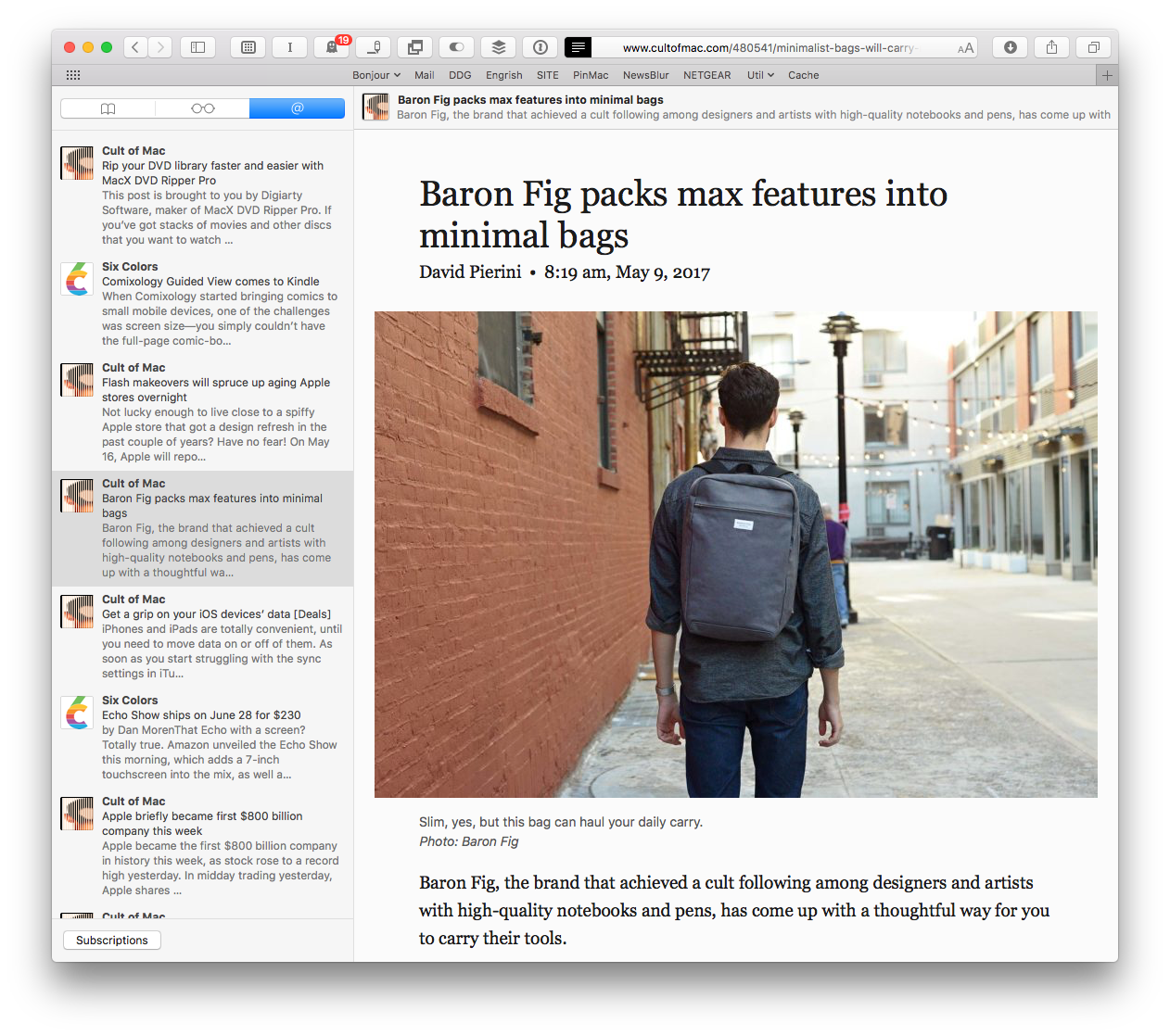Click the Share icon in toolbar
Image resolution: width=1170 pixels, height=1036 pixels.
(x=1051, y=47)
